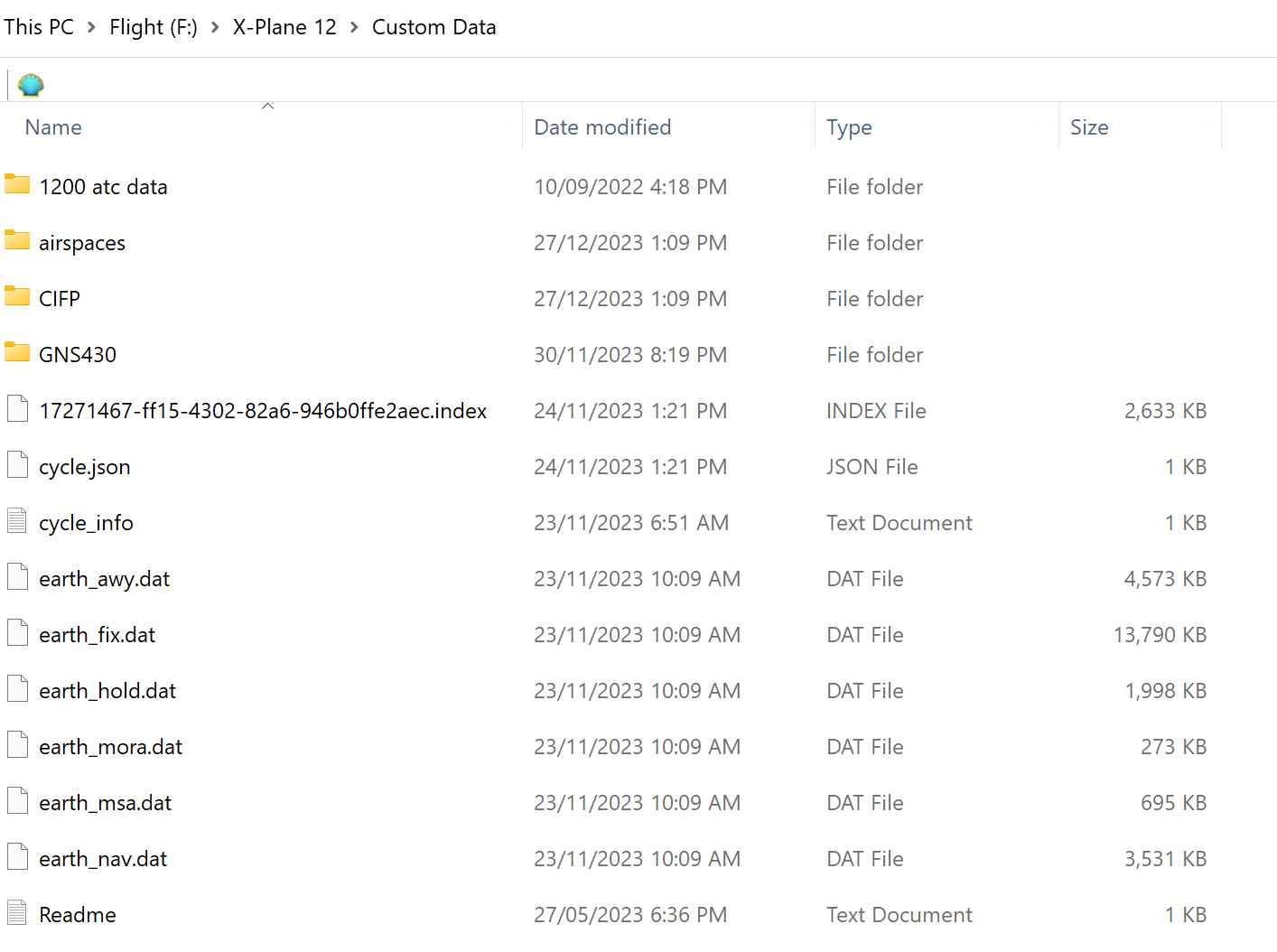Sort by the Size column header
The width and height of the screenshot is (1277, 952).
click(x=1089, y=127)
